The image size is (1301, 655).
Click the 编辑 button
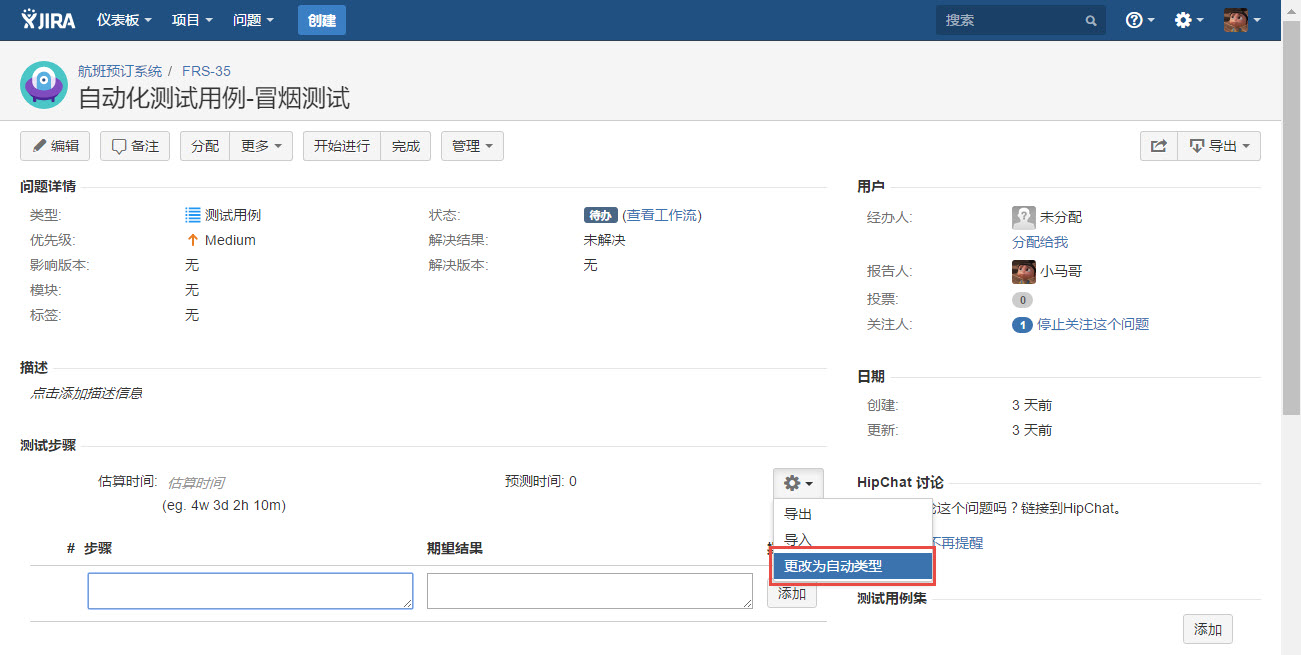pos(55,146)
